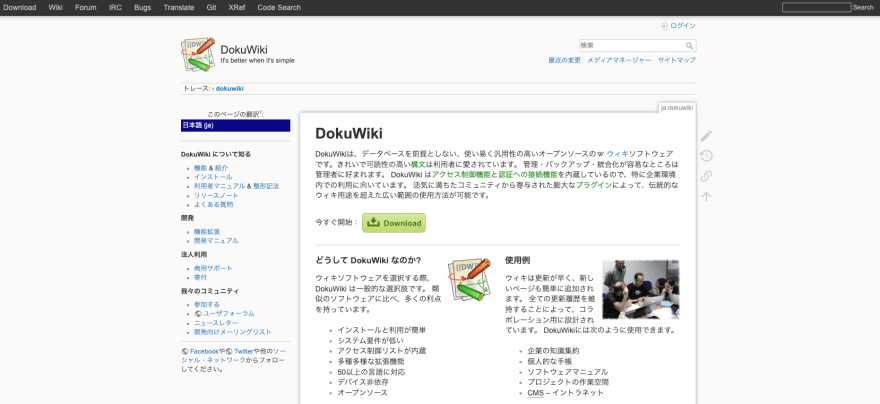
Task: Open ニュースレター newsletter link
Action: [216, 323]
